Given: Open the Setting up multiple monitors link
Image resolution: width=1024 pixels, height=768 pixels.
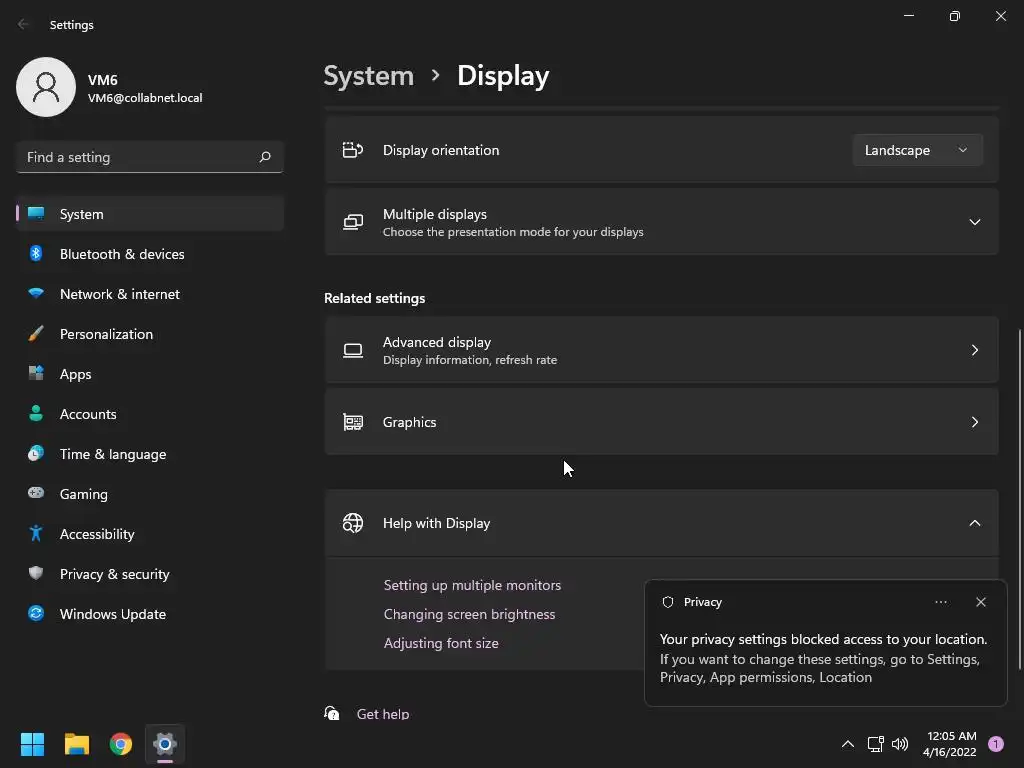Looking at the screenshot, I should [472, 585].
